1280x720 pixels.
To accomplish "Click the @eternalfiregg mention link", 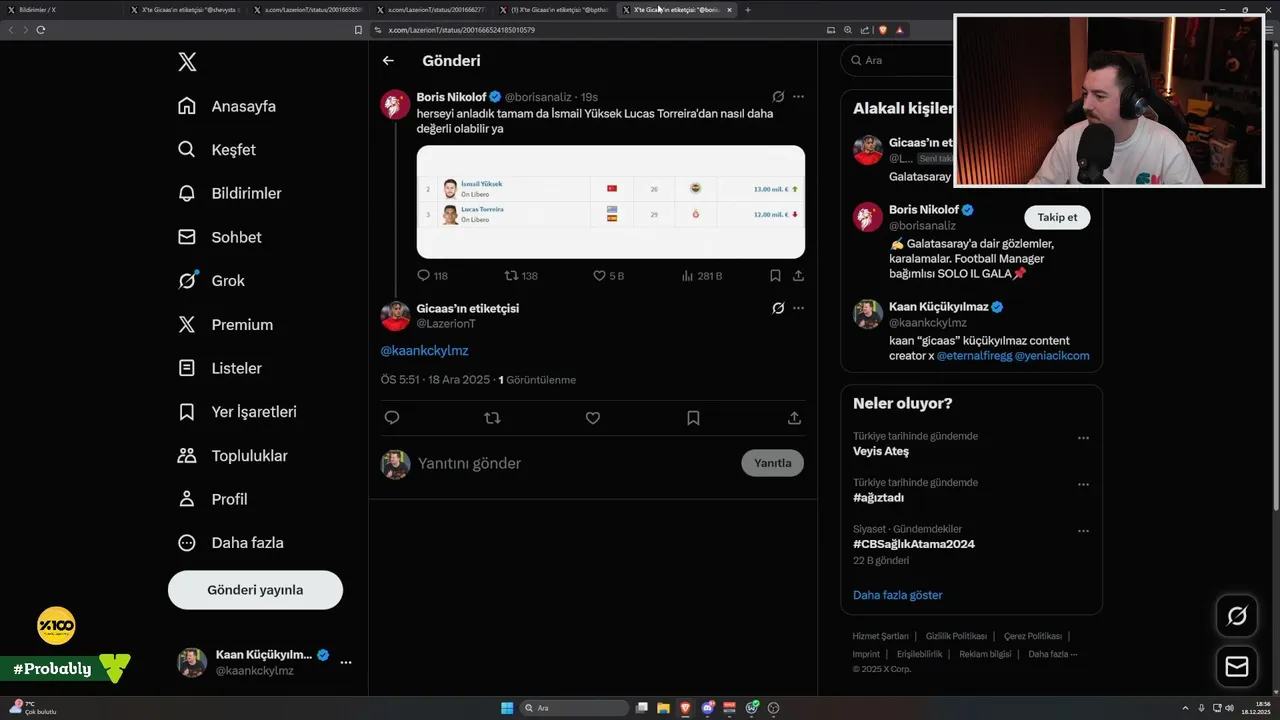I will 974,355.
